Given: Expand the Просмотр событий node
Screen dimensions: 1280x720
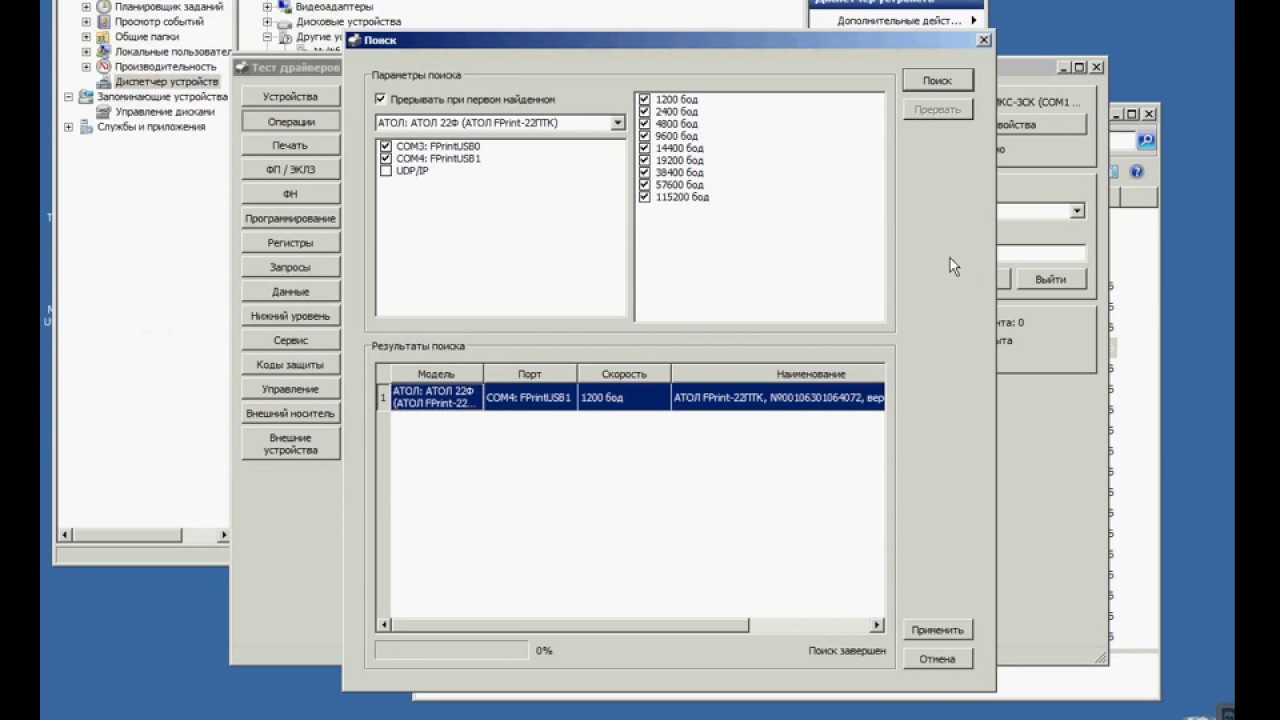Looking at the screenshot, I should (86, 21).
